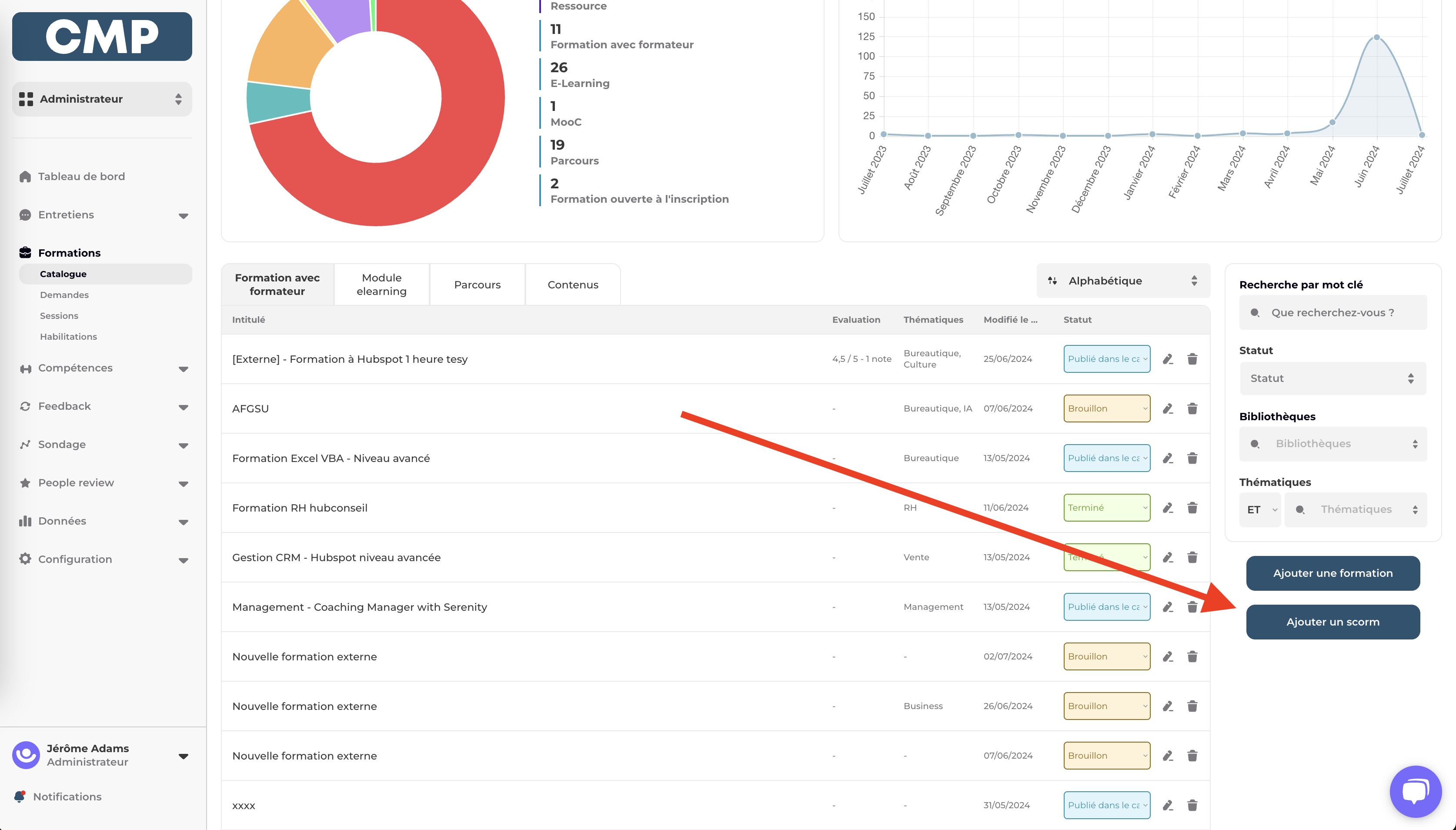Open the Parcours tab
This screenshot has width=1456, height=830.
pyautogui.click(x=477, y=284)
